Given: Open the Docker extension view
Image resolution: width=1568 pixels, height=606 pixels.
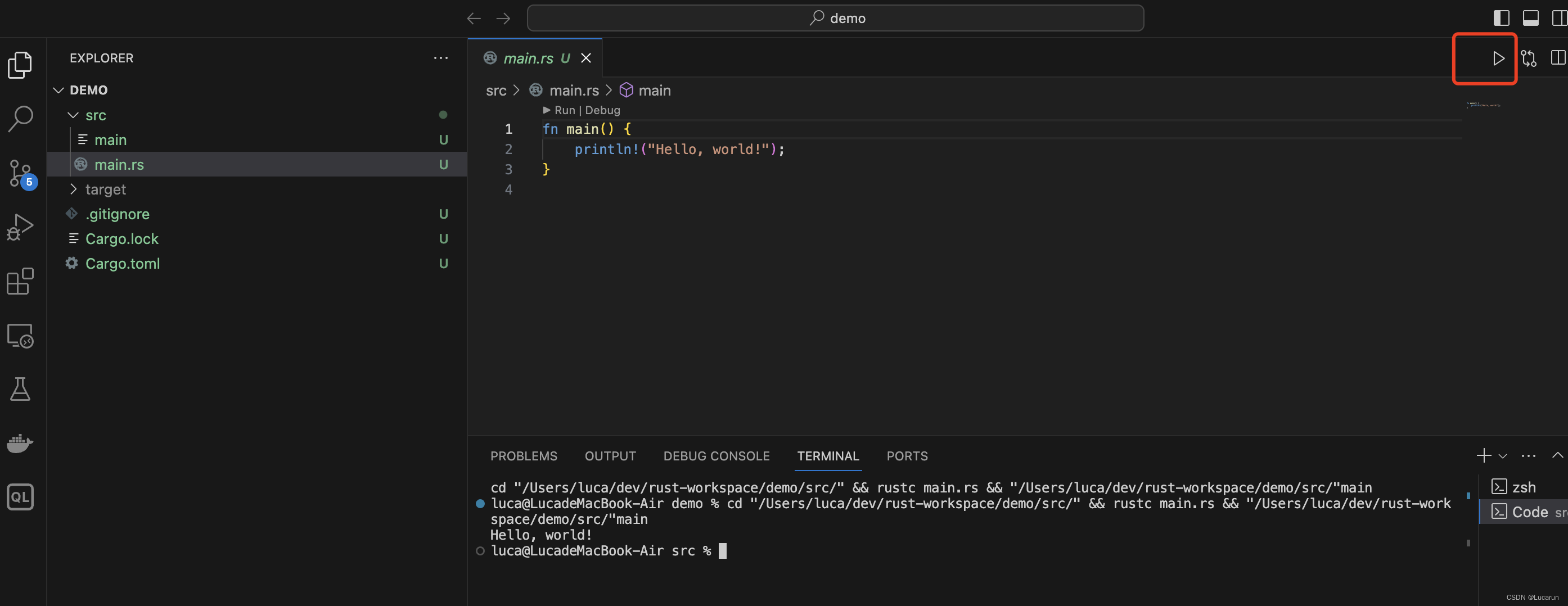Looking at the screenshot, I should [x=20, y=443].
